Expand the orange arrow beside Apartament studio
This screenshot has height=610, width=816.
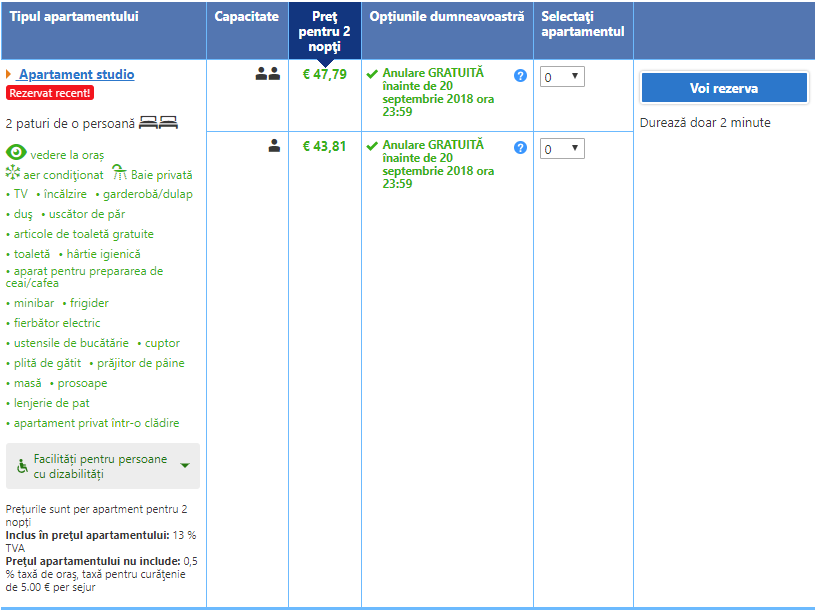[x=9, y=75]
